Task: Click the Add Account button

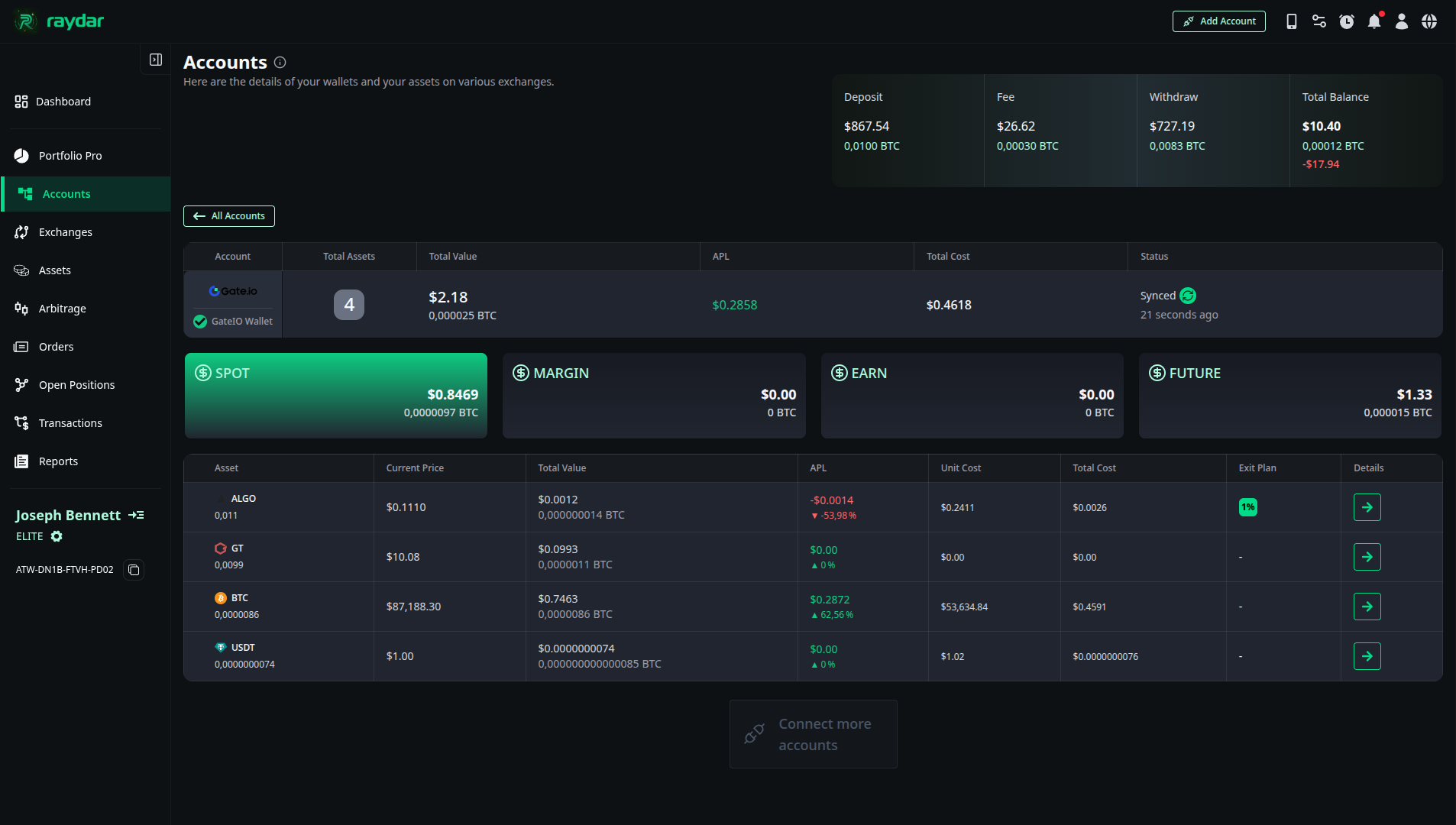Action: click(1218, 21)
